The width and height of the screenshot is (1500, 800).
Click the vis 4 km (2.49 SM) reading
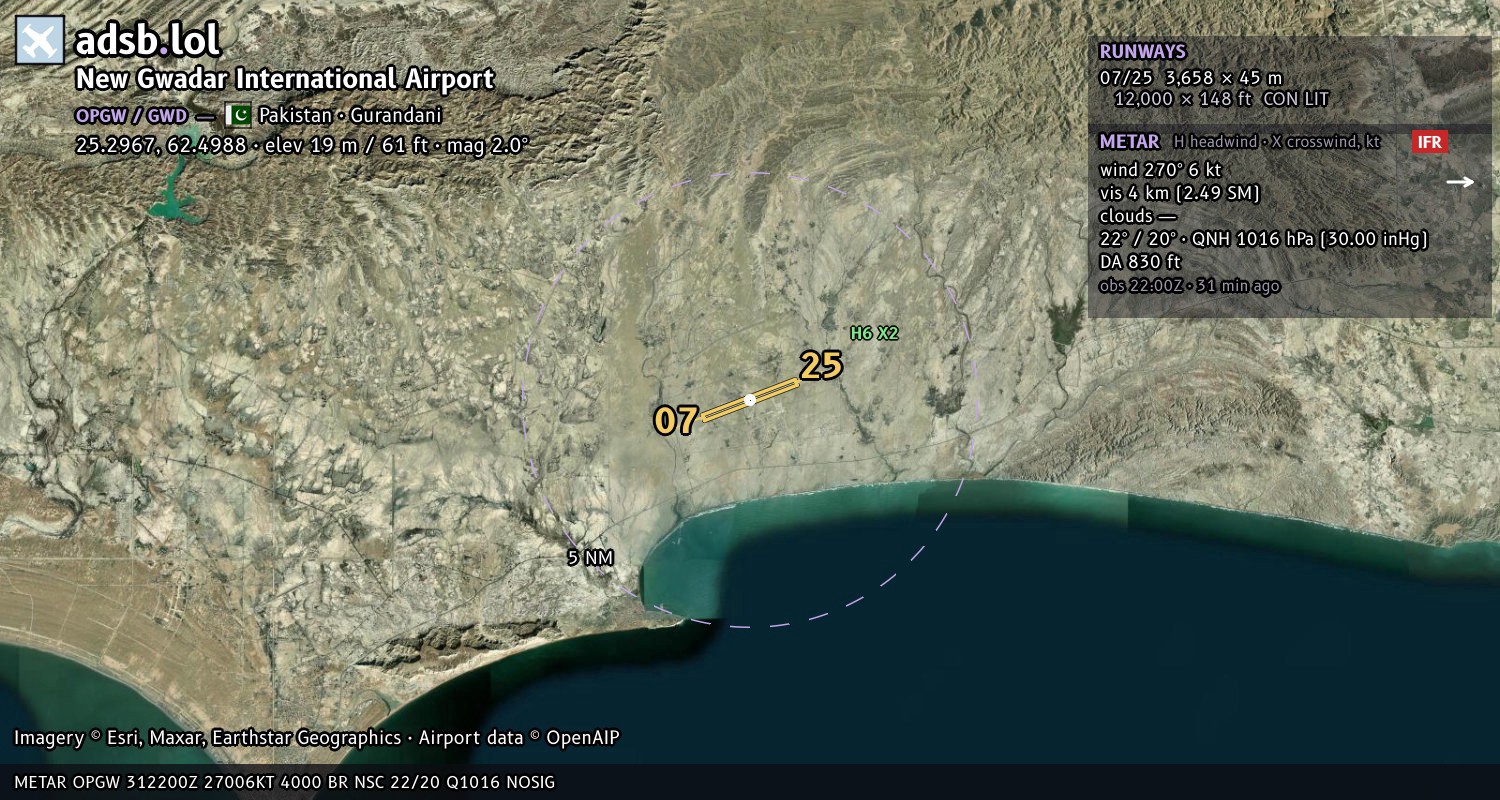pos(1179,193)
